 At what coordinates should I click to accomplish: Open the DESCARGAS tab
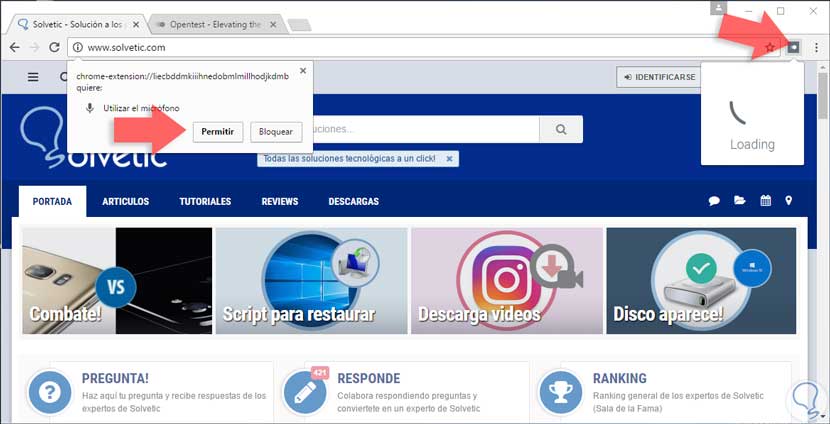pos(354,202)
